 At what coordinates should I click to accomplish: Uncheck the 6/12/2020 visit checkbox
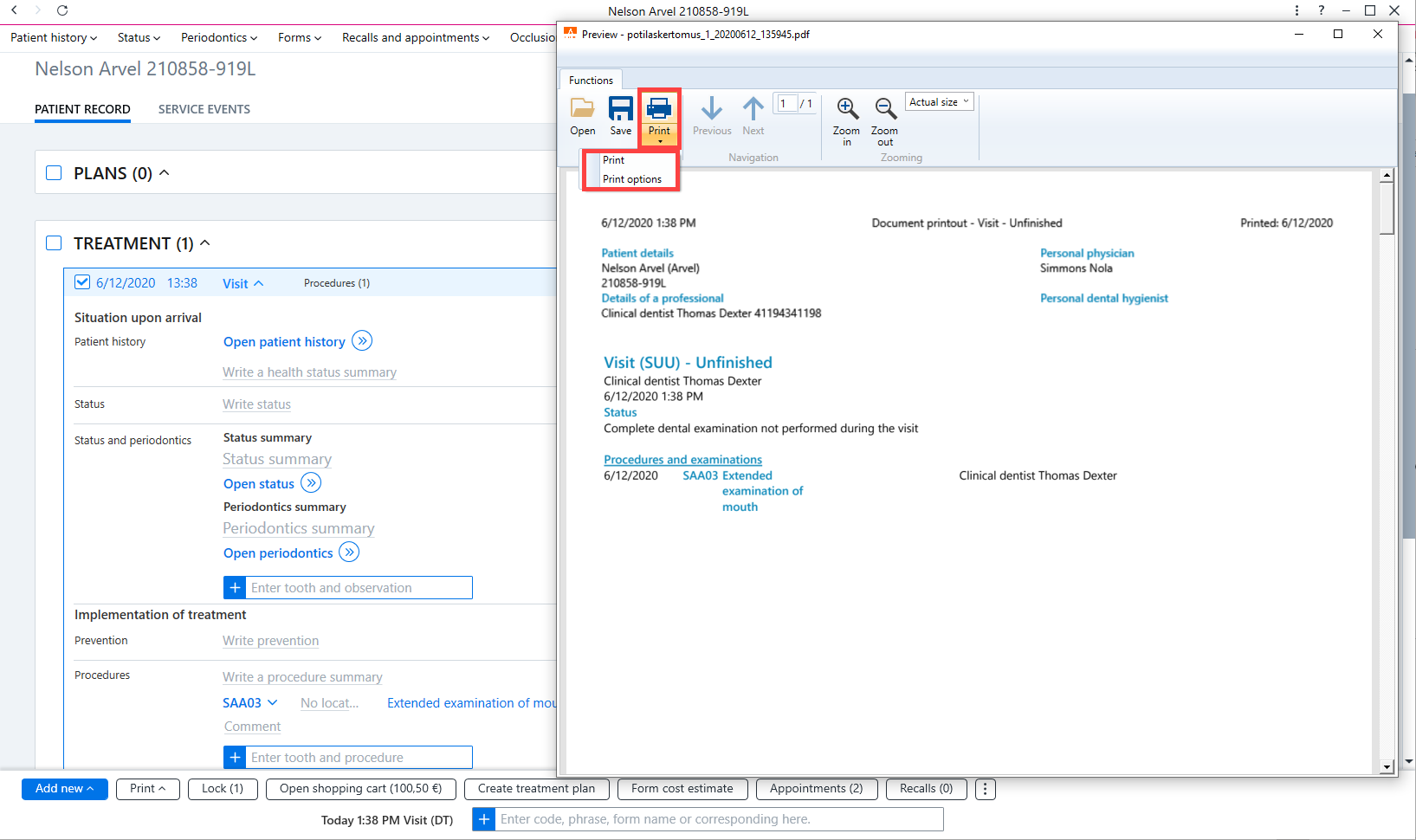(x=82, y=282)
